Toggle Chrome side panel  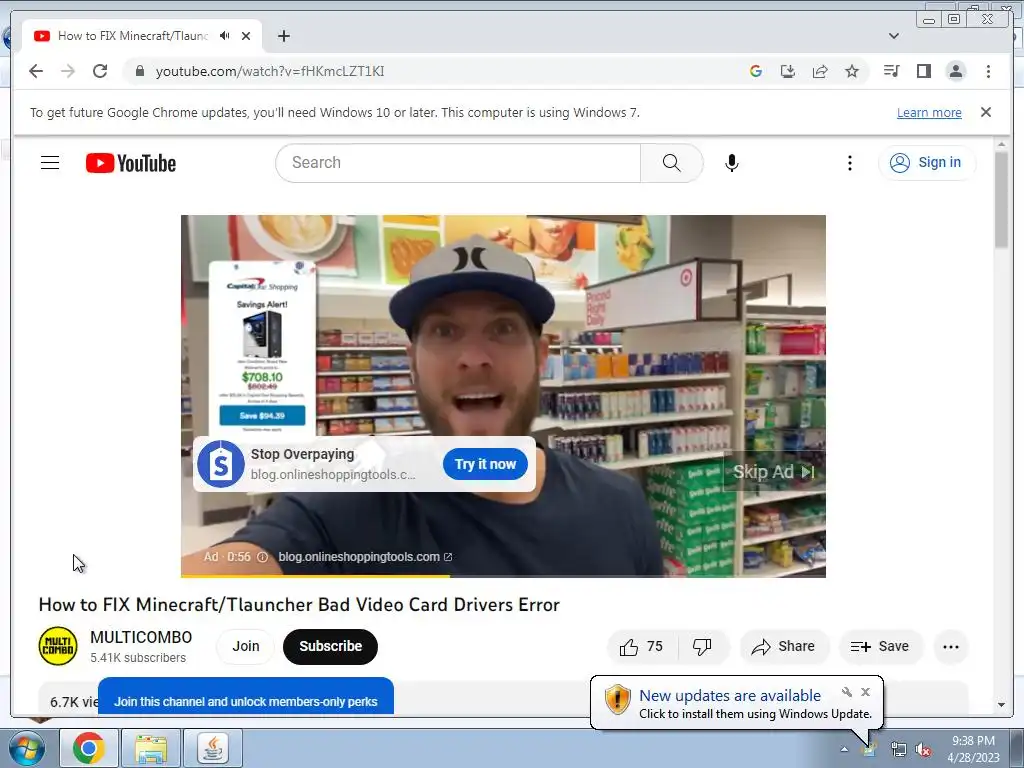coord(923,71)
